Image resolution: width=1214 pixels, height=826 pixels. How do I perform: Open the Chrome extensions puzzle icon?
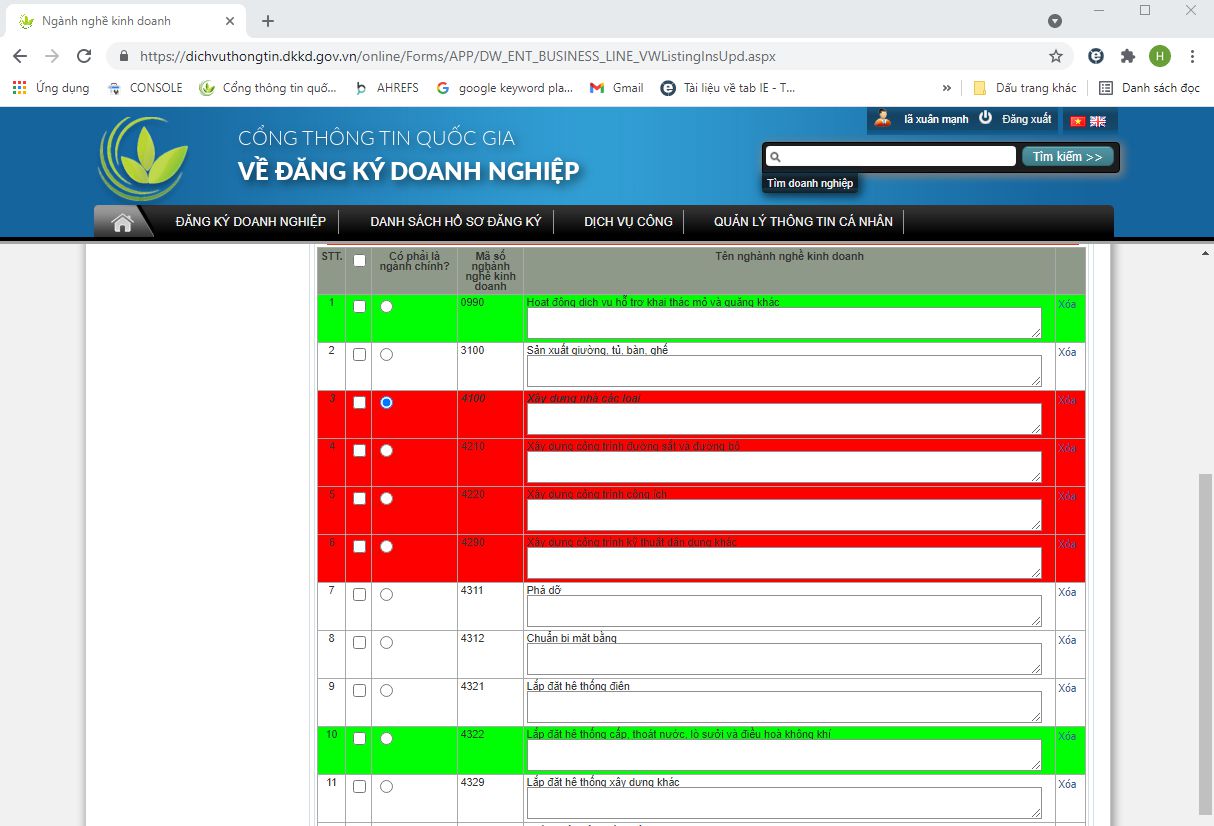tap(1128, 56)
